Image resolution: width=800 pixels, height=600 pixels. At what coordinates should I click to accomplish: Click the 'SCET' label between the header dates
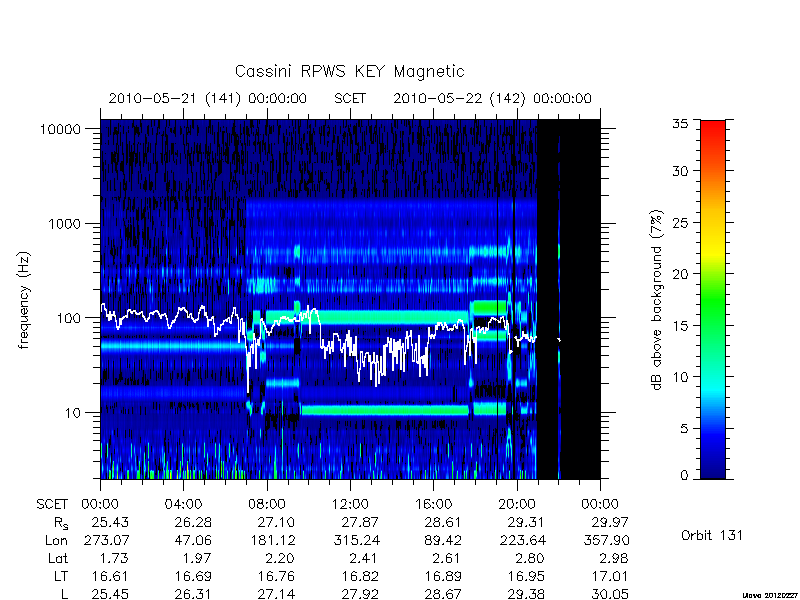pos(350,98)
